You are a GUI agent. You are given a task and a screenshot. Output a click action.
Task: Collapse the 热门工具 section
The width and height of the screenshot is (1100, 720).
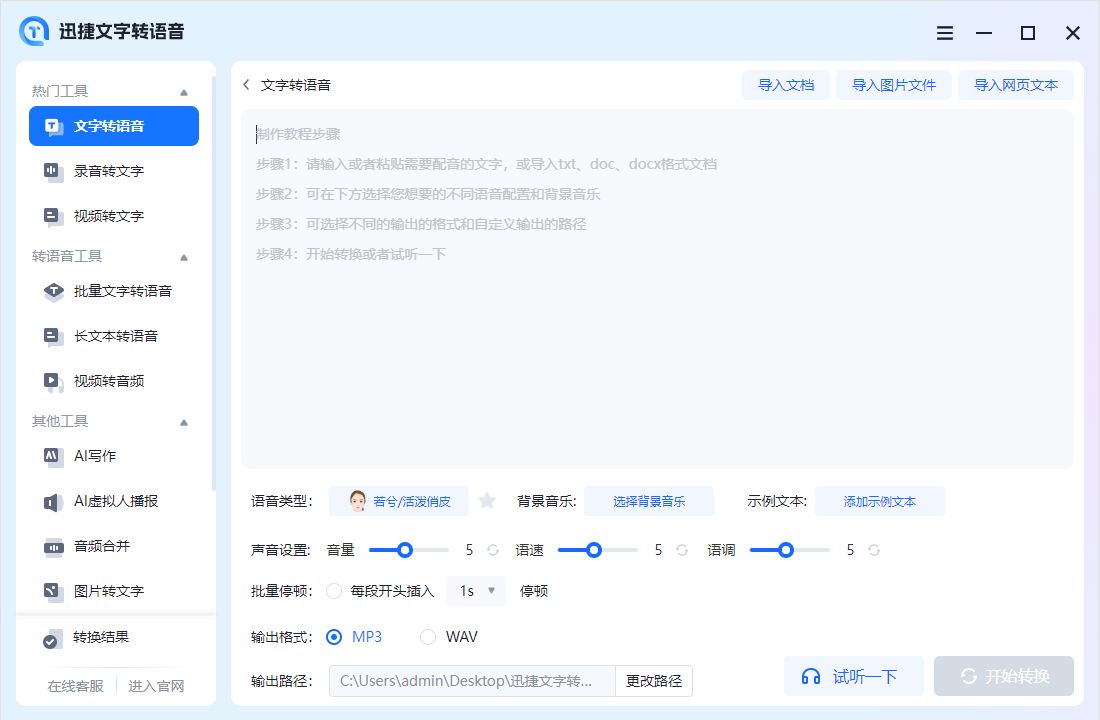point(184,92)
